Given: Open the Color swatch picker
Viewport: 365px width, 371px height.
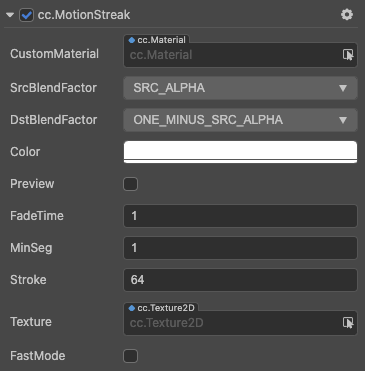Looking at the screenshot, I should coord(240,152).
